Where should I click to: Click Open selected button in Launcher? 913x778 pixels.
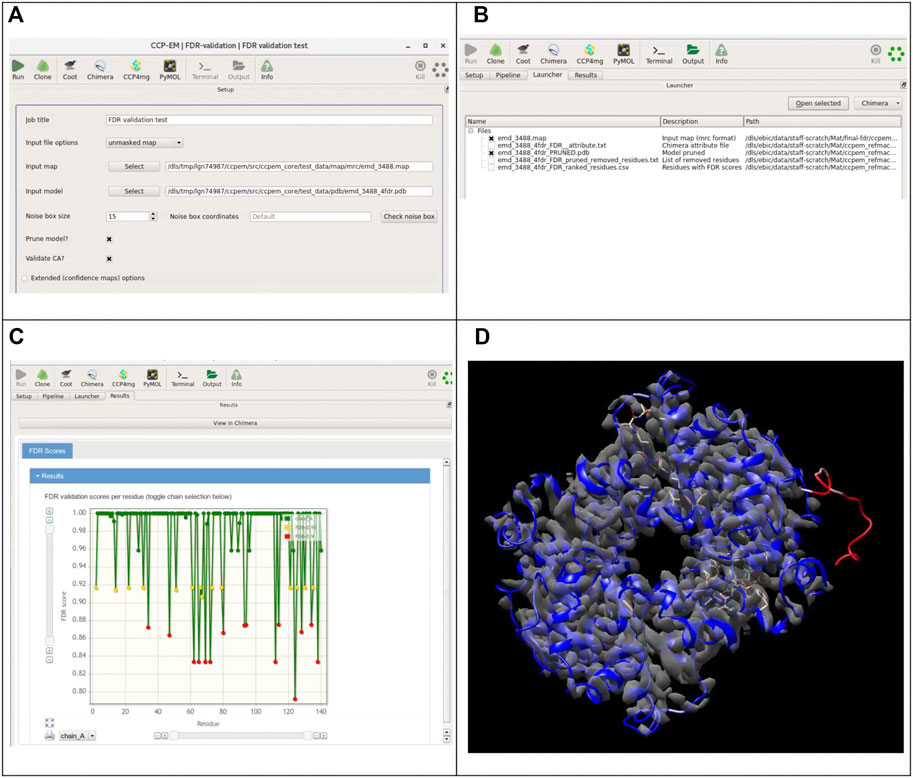pos(818,103)
